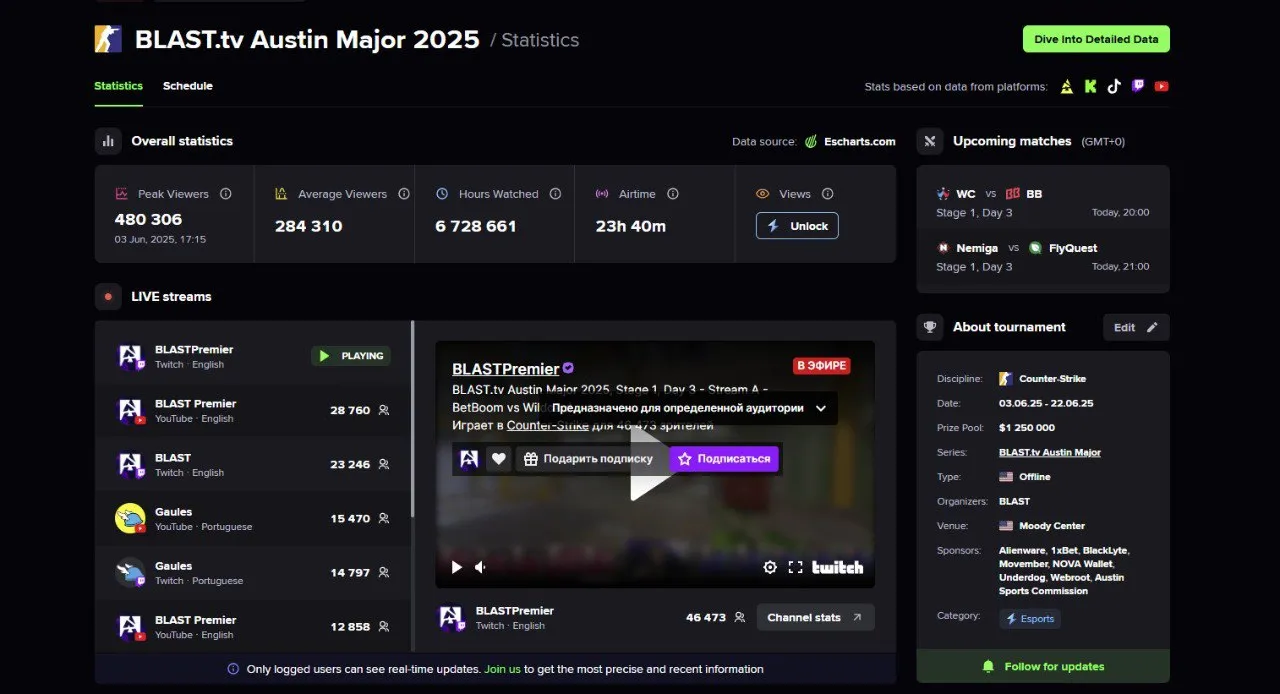Click the peak viewers value 480 306
Viewport: 1280px width, 694px height.
tap(148, 220)
